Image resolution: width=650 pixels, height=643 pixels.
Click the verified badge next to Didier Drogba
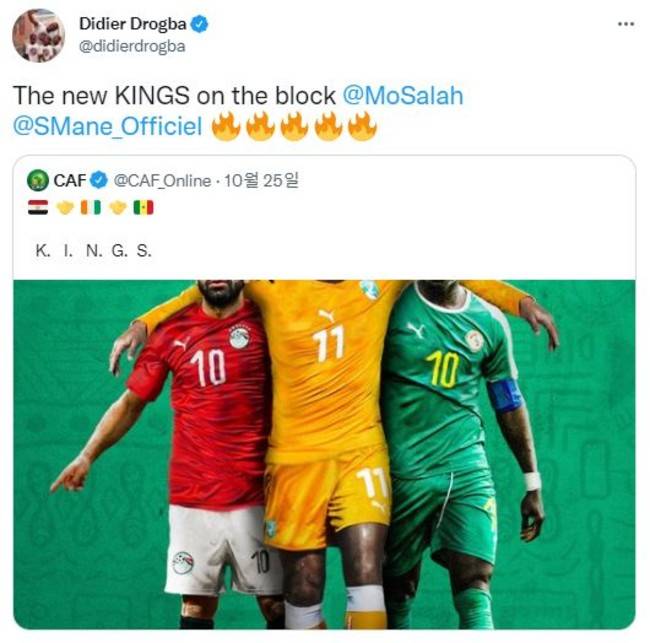[199, 24]
